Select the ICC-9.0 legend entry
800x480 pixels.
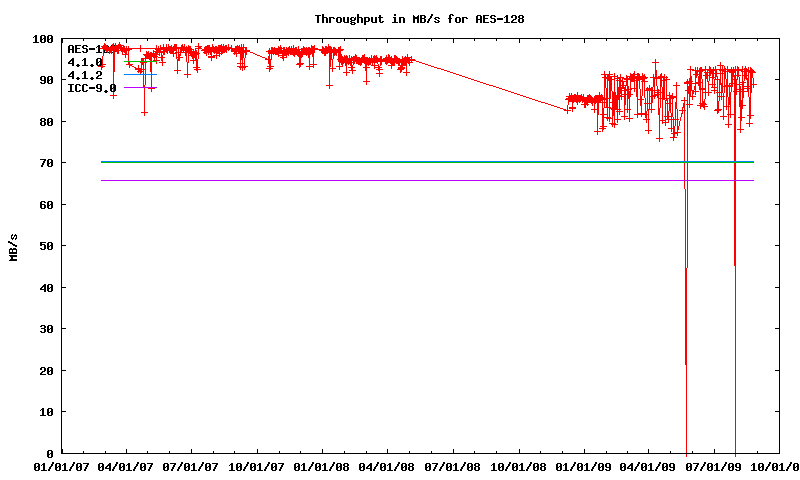point(91,88)
